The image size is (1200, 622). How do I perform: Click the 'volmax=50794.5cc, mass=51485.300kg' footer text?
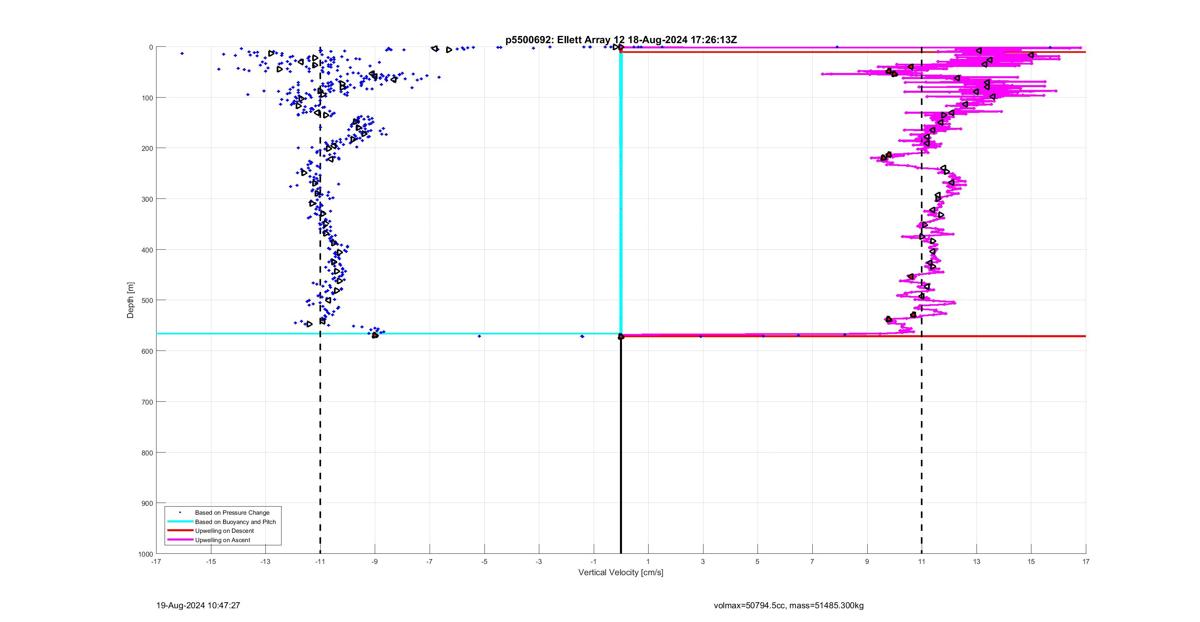(789, 606)
